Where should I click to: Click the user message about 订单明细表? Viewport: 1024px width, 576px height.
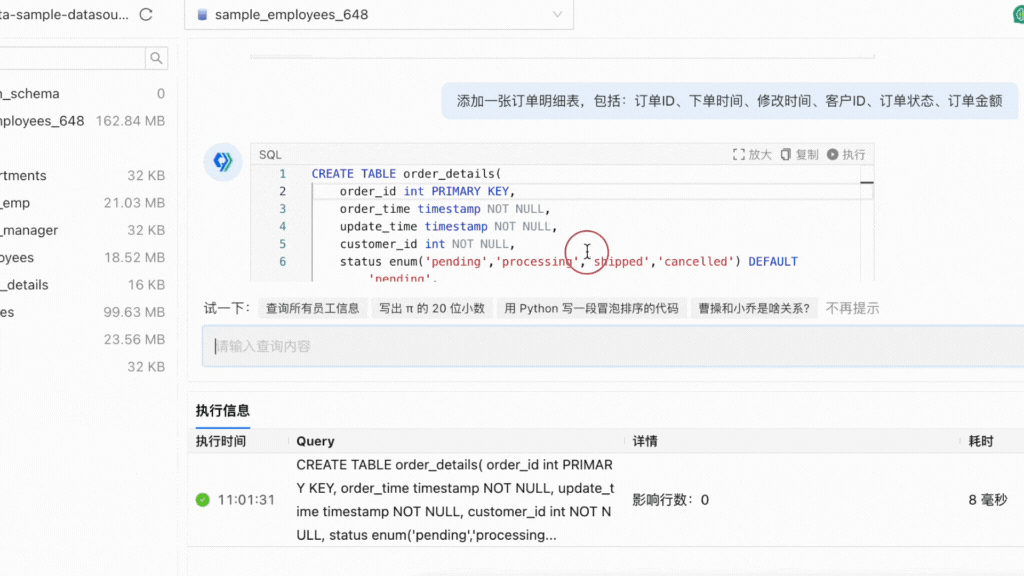tap(729, 101)
